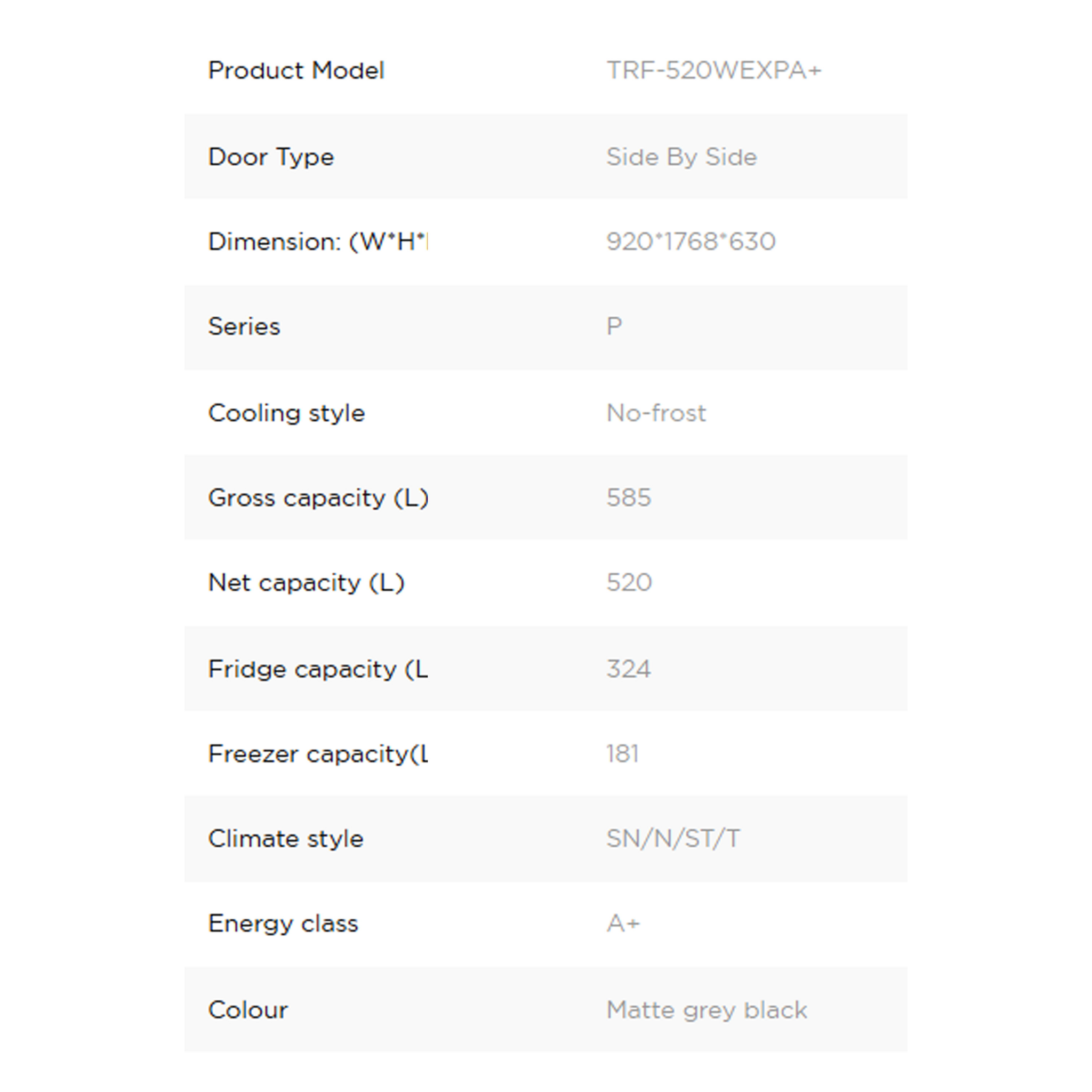This screenshot has width=1092, height=1092.
Task: Click the Energy class label
Action: pos(283,924)
